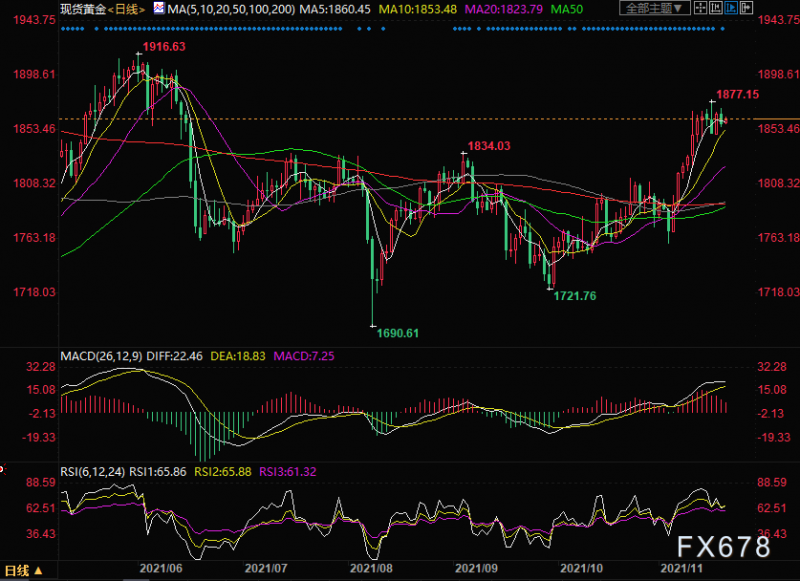This screenshot has height=581, width=800.
Task: Click the 现货黄金 instrument title
Action: [x=84, y=9]
